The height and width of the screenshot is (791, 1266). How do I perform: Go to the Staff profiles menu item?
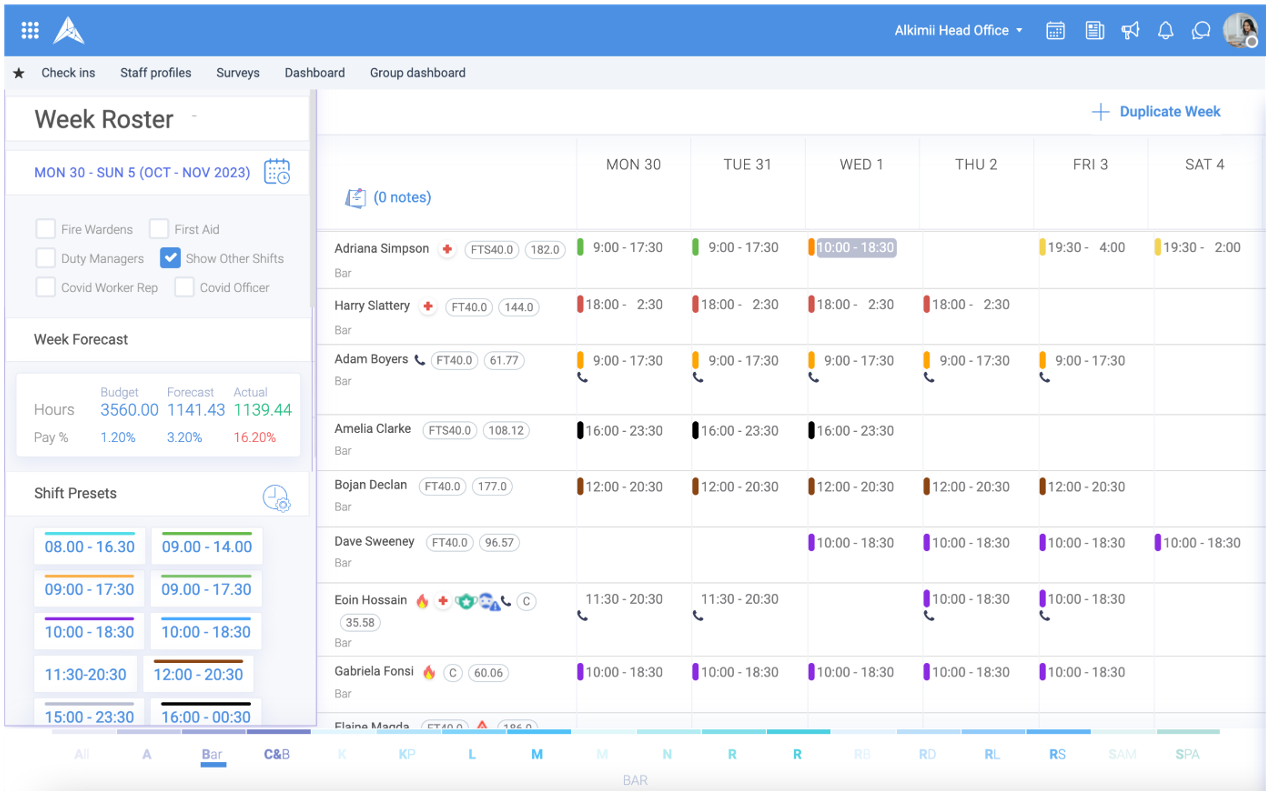pyautogui.click(x=156, y=73)
